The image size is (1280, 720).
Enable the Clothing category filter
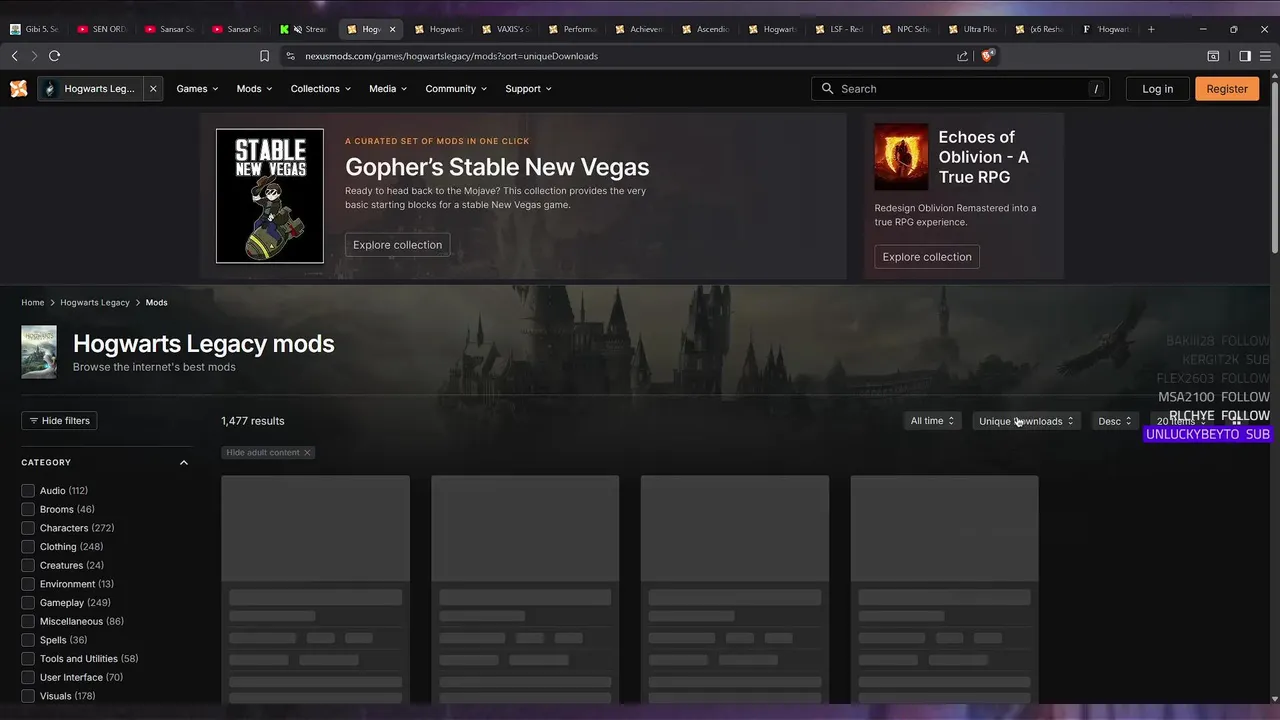click(x=28, y=547)
